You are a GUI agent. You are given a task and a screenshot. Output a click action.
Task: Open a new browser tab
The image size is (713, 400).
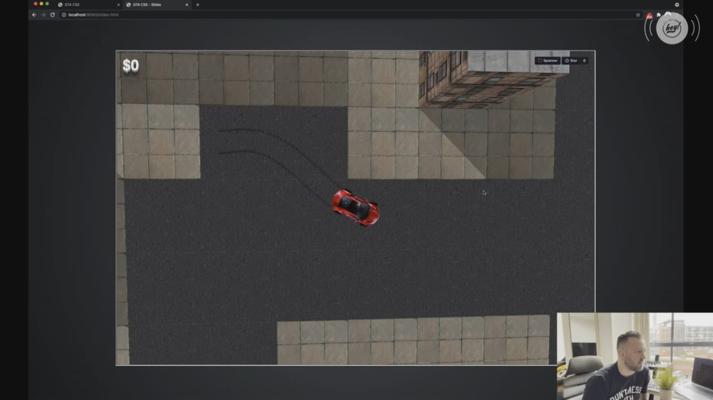[197, 5]
